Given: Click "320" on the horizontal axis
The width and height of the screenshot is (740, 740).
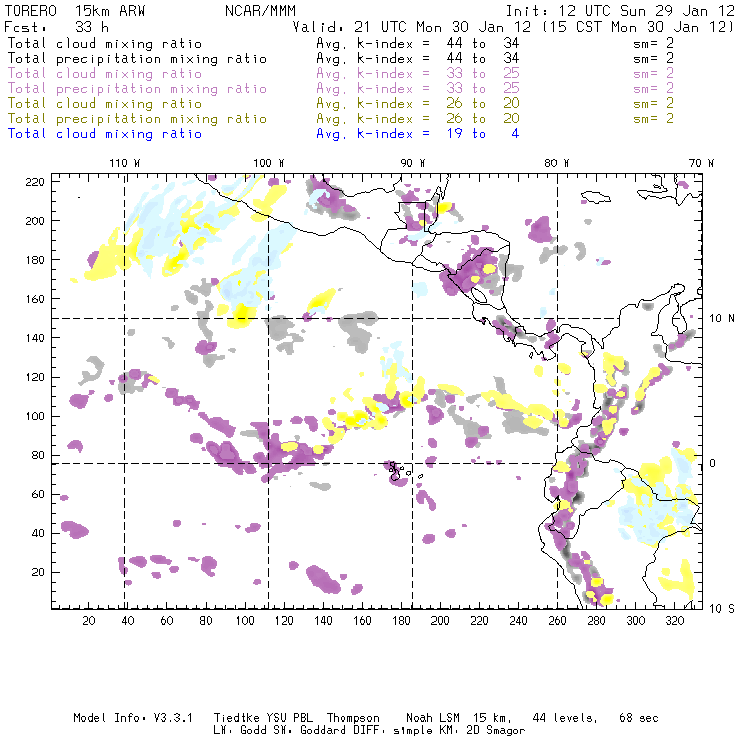Looking at the screenshot, I should coord(674,621).
